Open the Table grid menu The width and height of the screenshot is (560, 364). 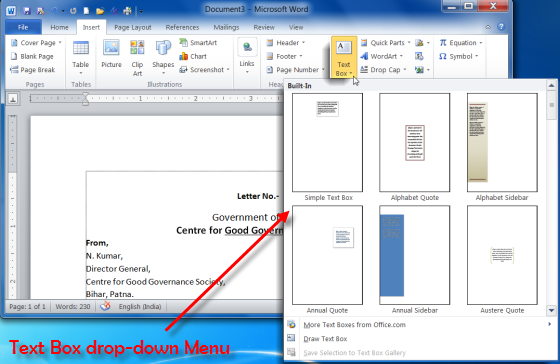[x=81, y=58]
